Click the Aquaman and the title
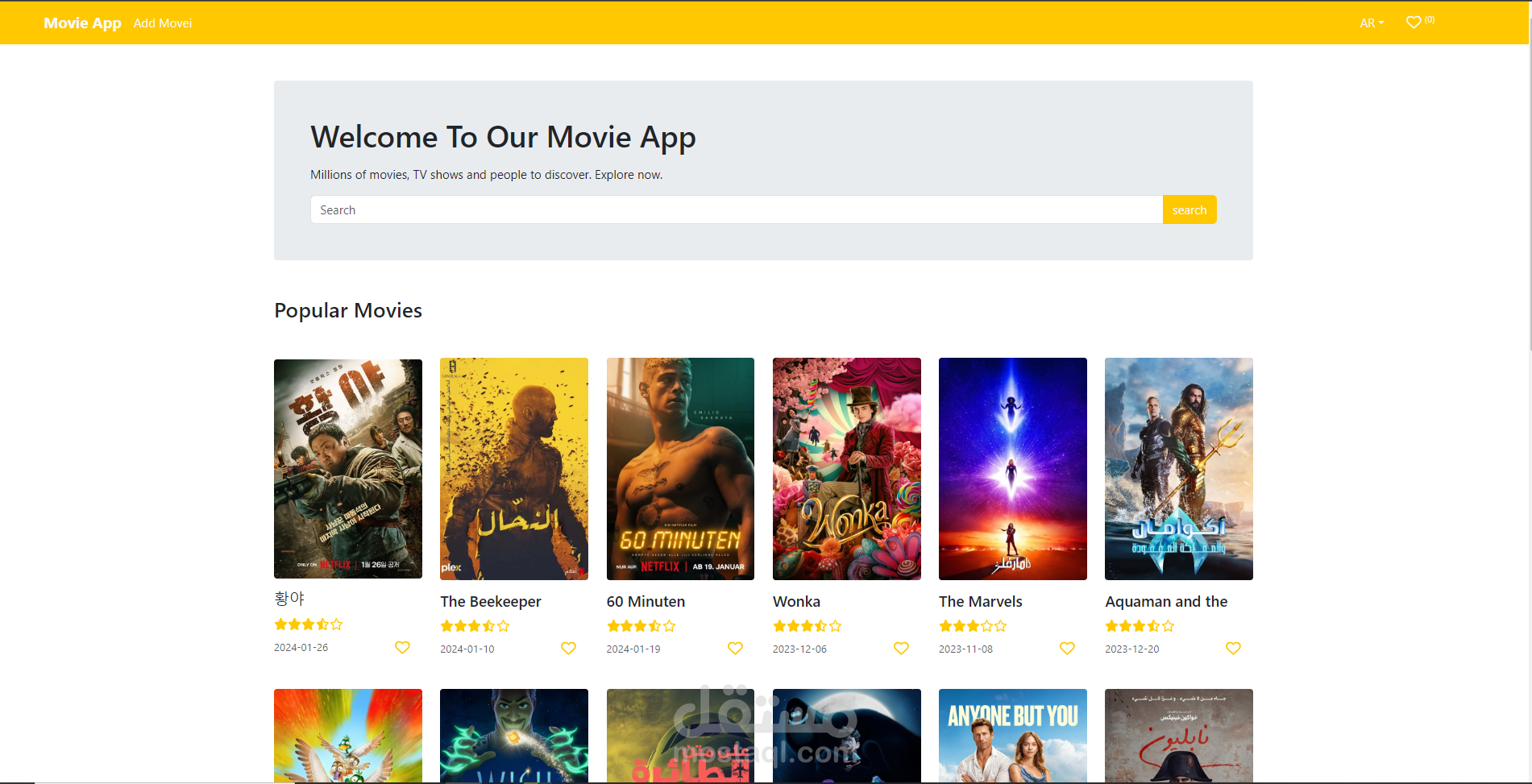The image size is (1532, 784). (x=1166, y=601)
